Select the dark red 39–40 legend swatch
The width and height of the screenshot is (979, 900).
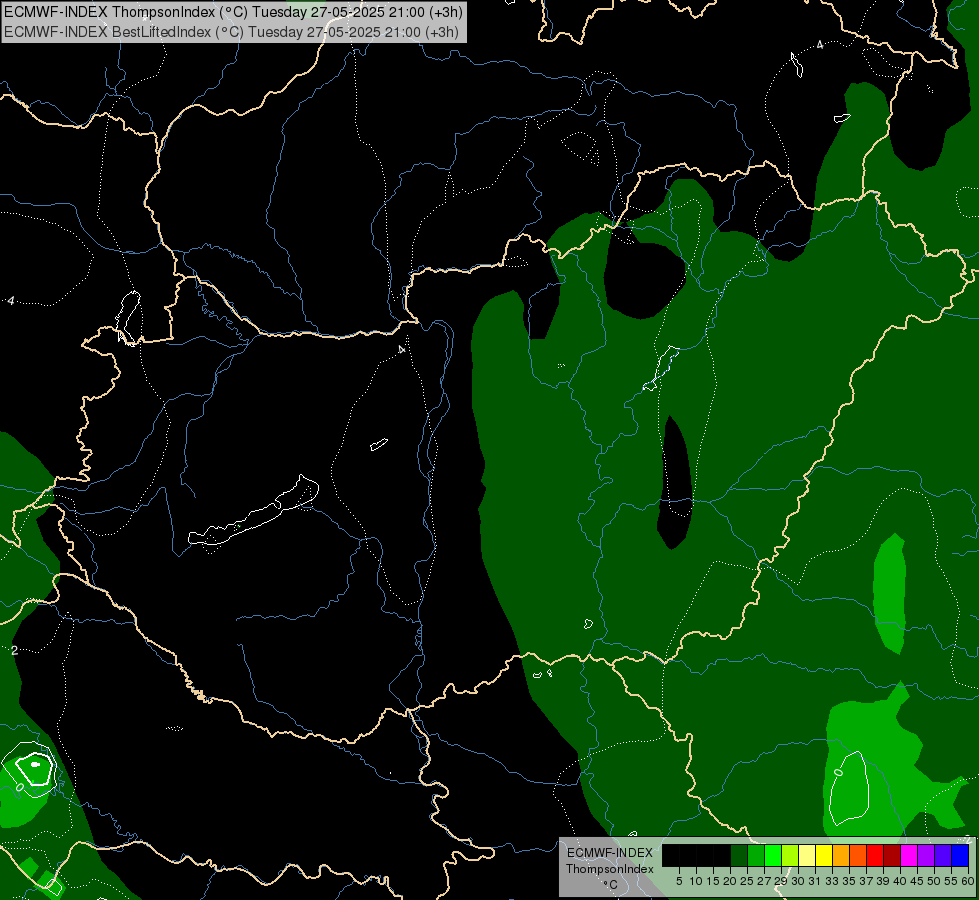(x=892, y=855)
